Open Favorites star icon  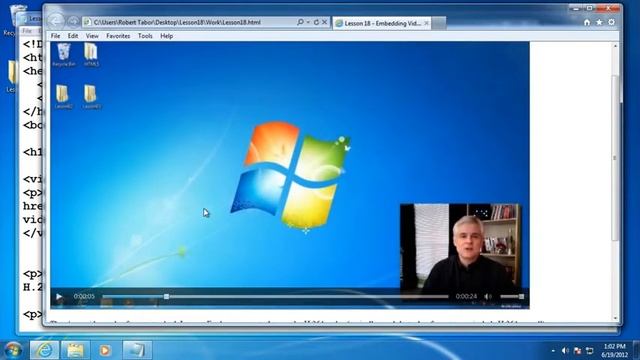(599, 22)
